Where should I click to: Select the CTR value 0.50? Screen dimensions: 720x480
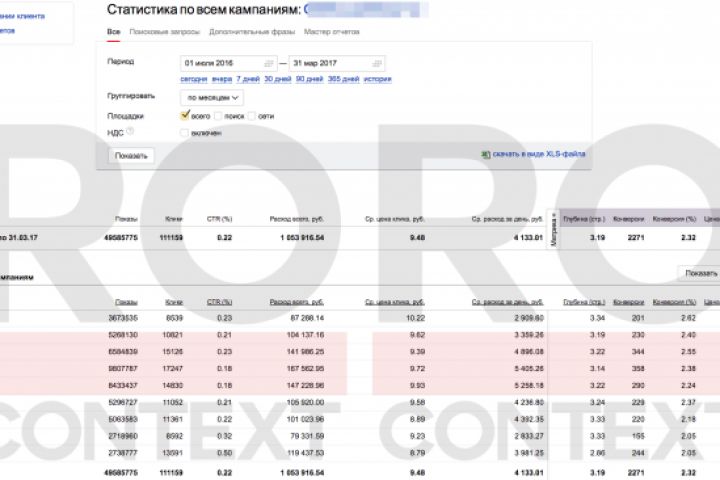[225, 453]
